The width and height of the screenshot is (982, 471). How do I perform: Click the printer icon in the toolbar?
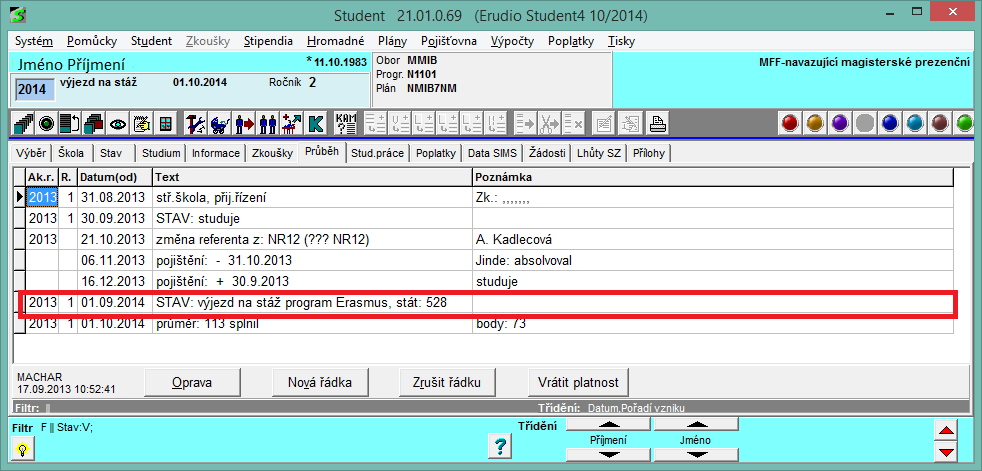pyautogui.click(x=659, y=124)
